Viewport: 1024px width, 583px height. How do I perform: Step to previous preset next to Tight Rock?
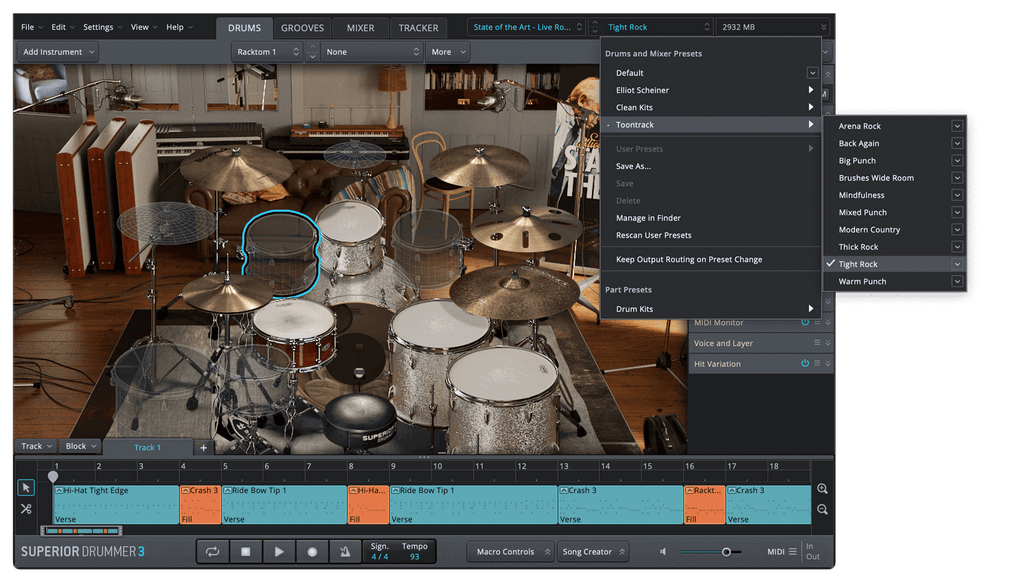pos(594,22)
